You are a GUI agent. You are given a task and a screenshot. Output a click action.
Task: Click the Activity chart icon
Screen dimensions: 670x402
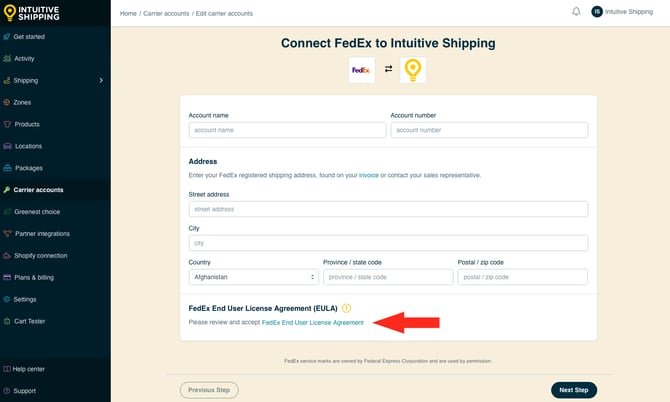click(x=7, y=59)
